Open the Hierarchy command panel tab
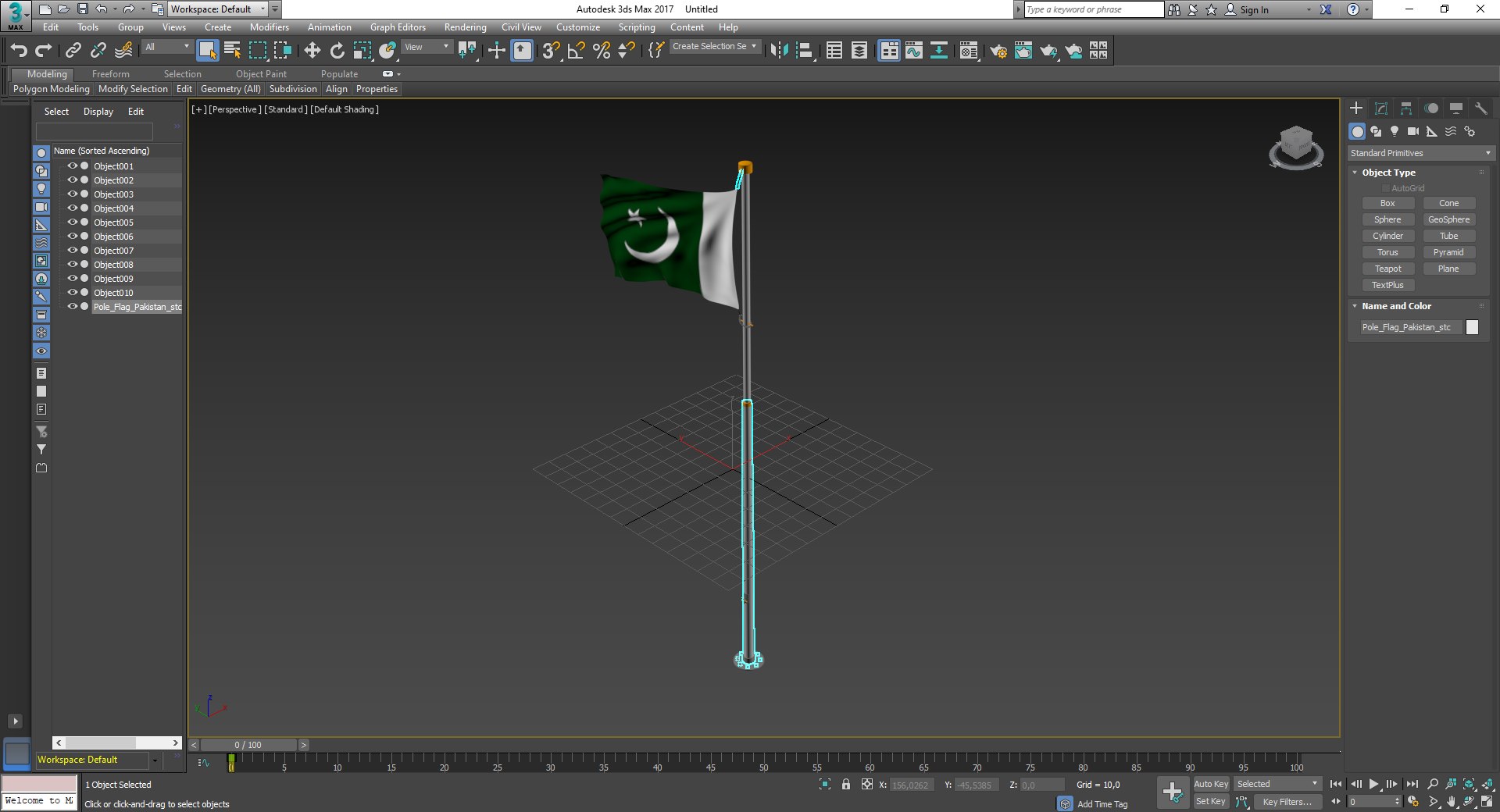The width and height of the screenshot is (1500, 812). (1406, 109)
